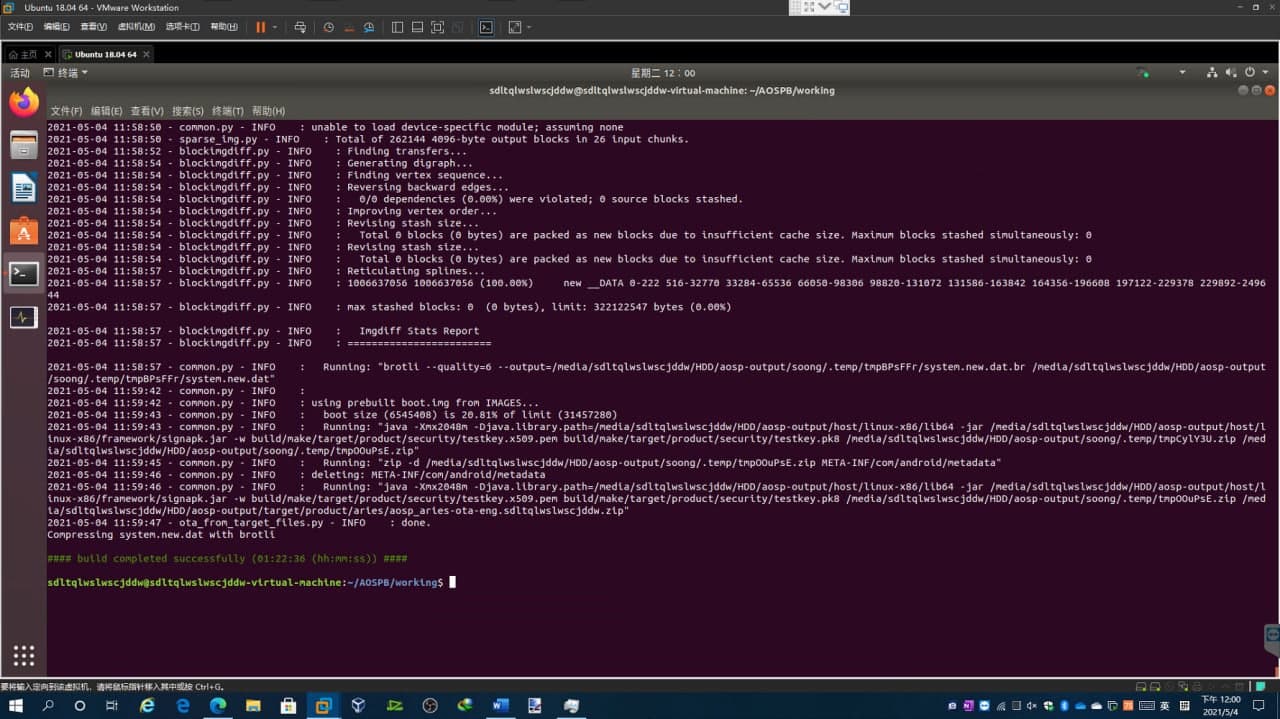Open System Monitor from dock

[x=24, y=317]
